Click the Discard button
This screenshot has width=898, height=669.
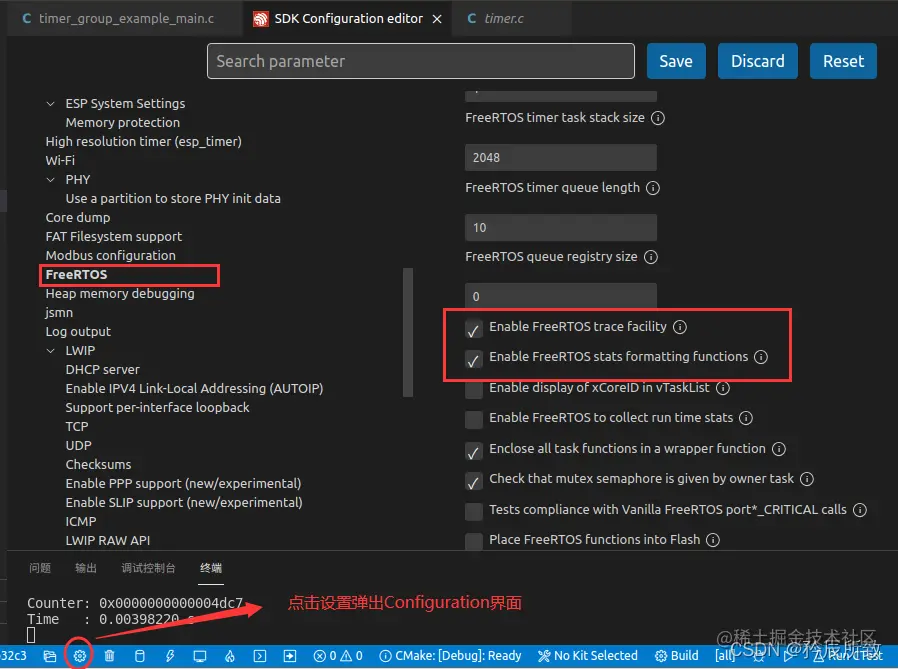pos(758,61)
